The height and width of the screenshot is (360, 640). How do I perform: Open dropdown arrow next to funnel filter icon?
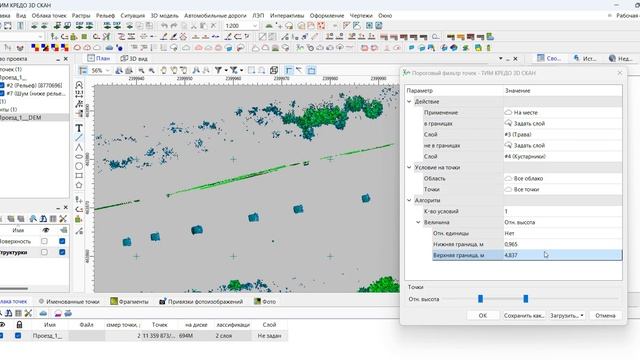[x=226, y=70]
